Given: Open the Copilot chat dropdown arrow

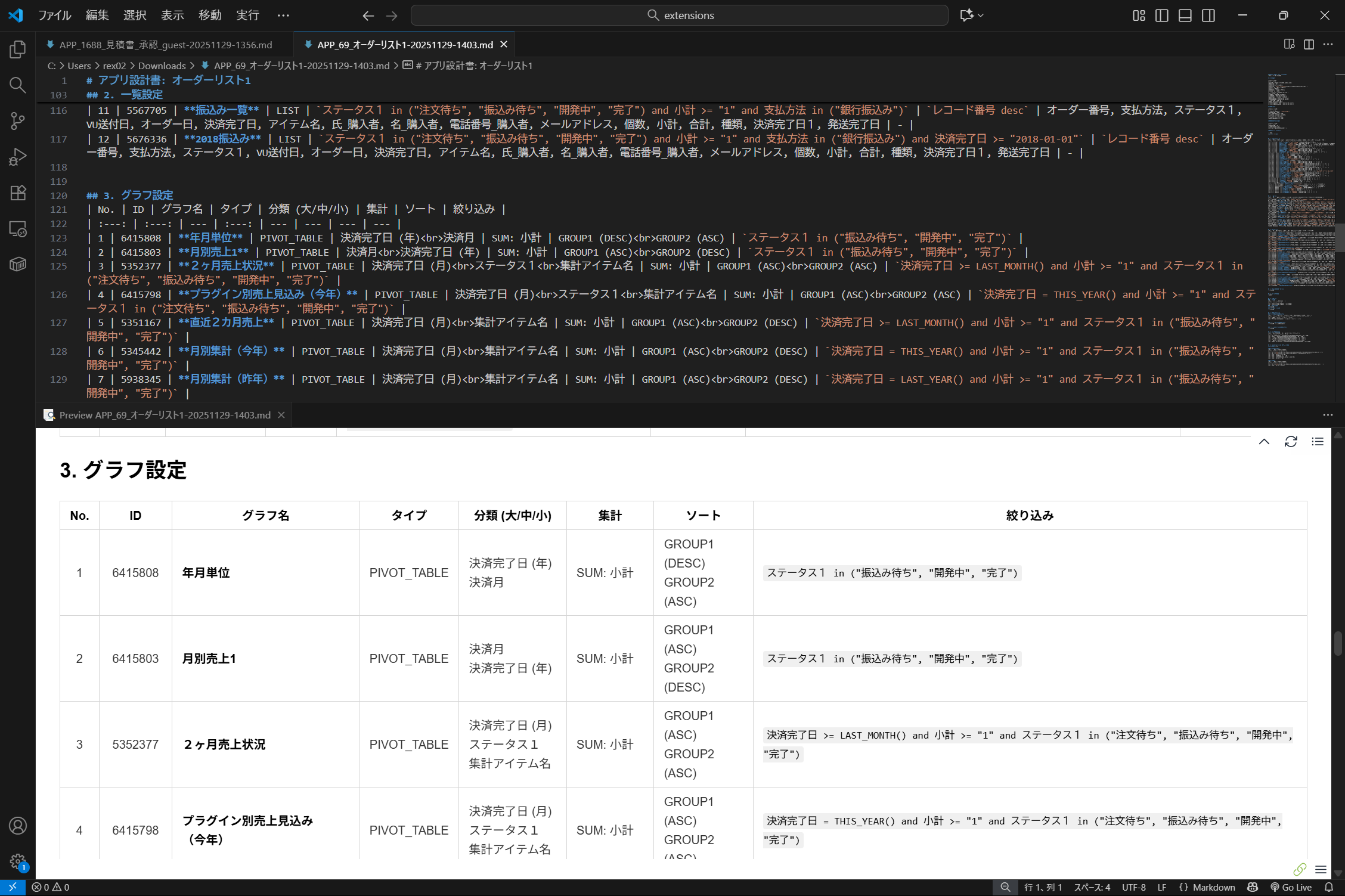Looking at the screenshot, I should [981, 15].
